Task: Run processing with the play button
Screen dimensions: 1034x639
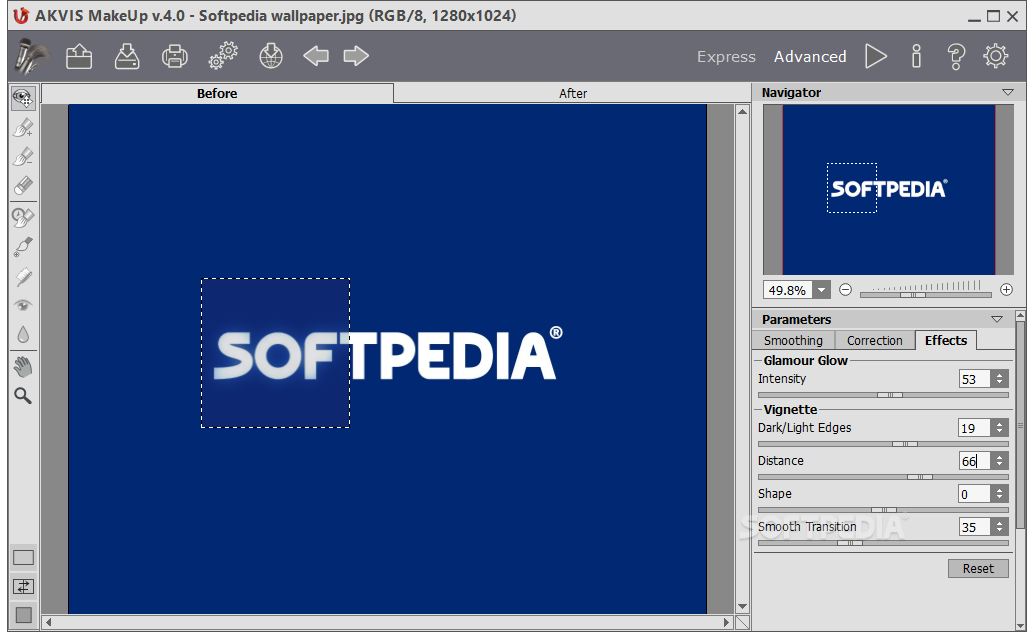Action: 876,57
